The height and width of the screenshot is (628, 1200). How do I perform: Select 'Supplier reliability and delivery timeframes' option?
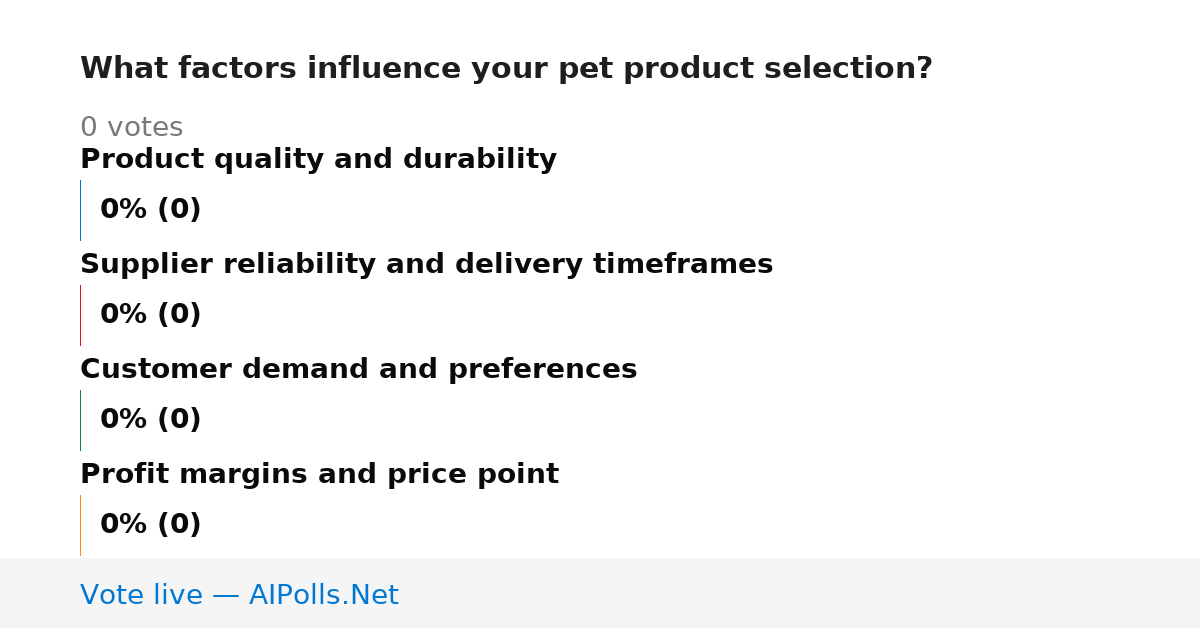click(x=426, y=265)
